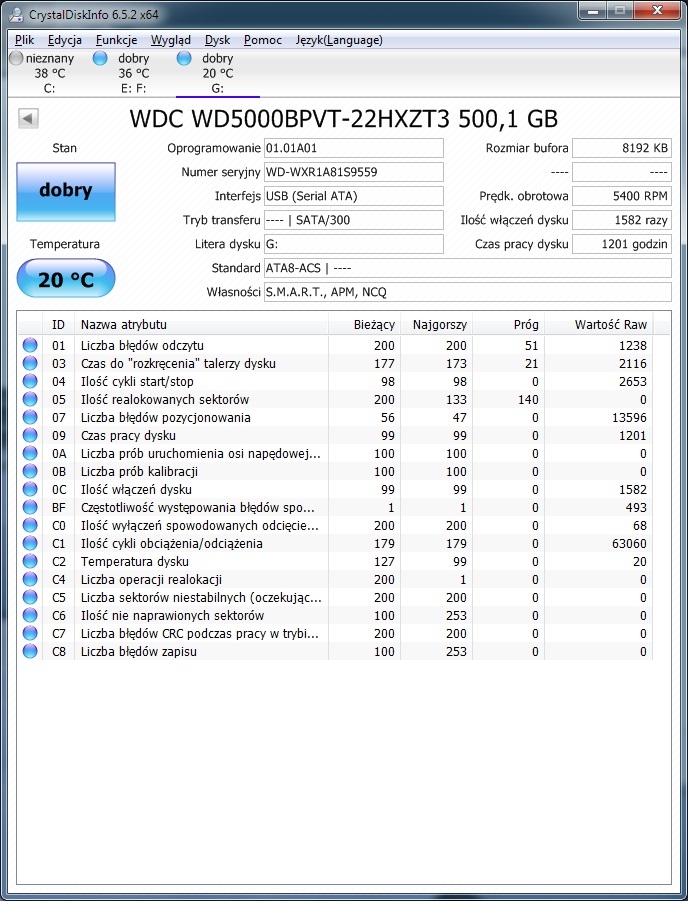This screenshot has height=904, width=692.
Task: Click status icon for attribute 04 start/stop cycles
Action: 30,381
